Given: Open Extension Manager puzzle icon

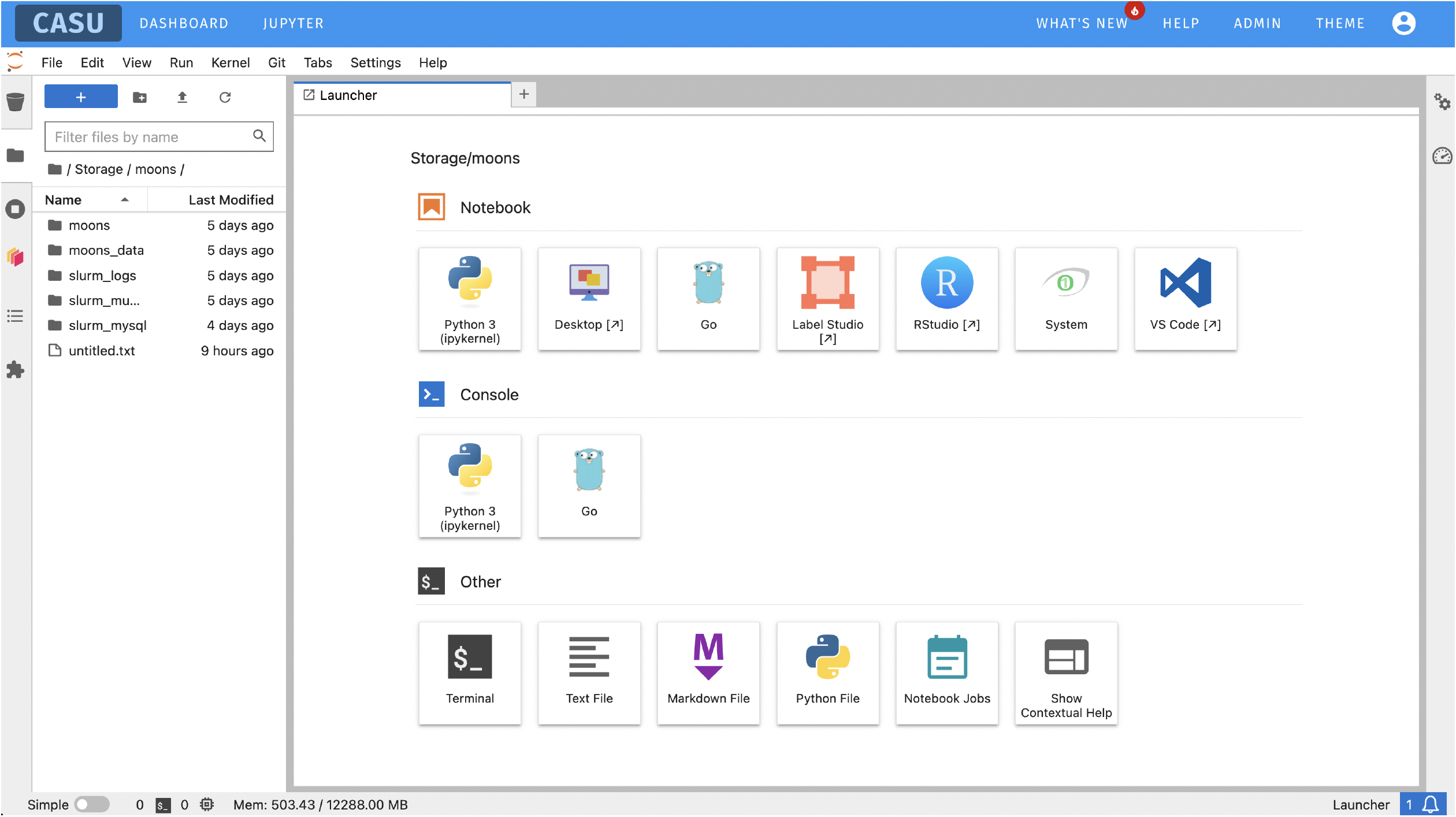Looking at the screenshot, I should pos(16,370).
